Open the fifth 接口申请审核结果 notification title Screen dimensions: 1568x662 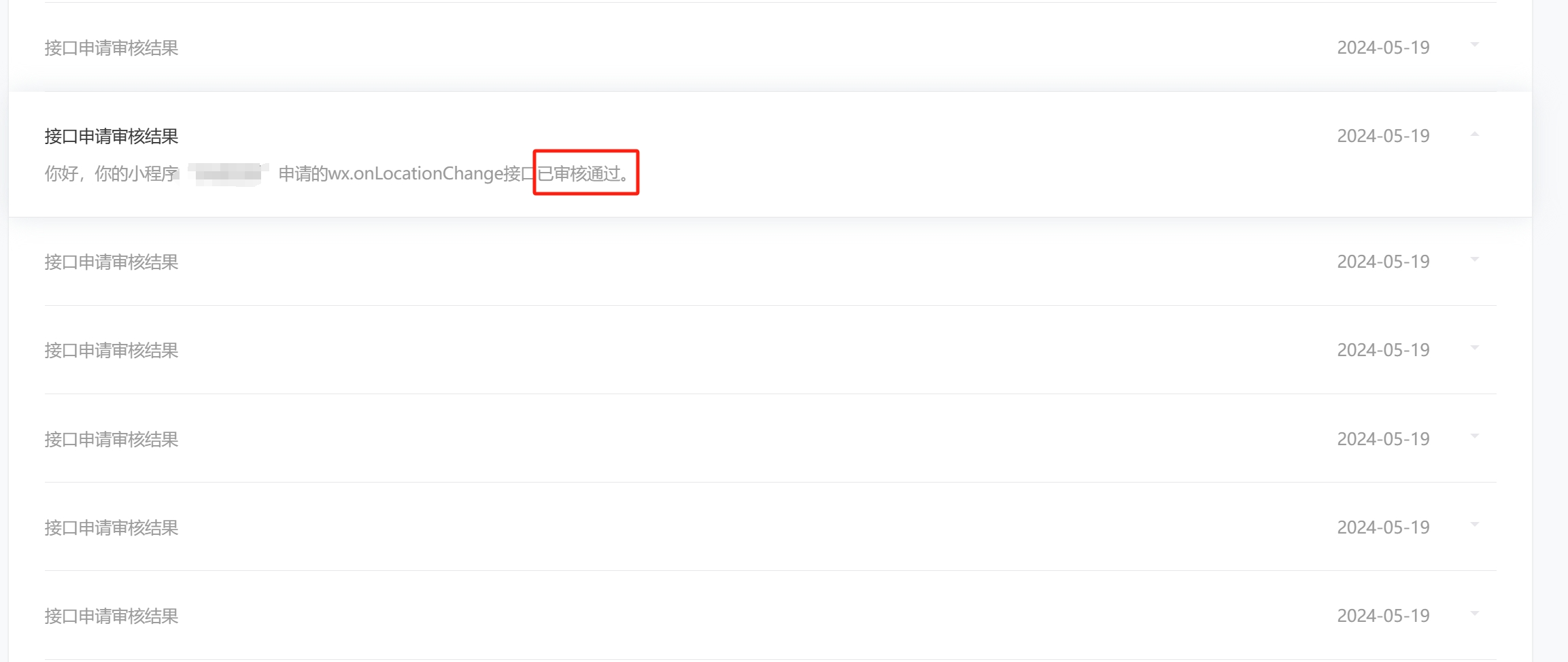pyautogui.click(x=112, y=440)
